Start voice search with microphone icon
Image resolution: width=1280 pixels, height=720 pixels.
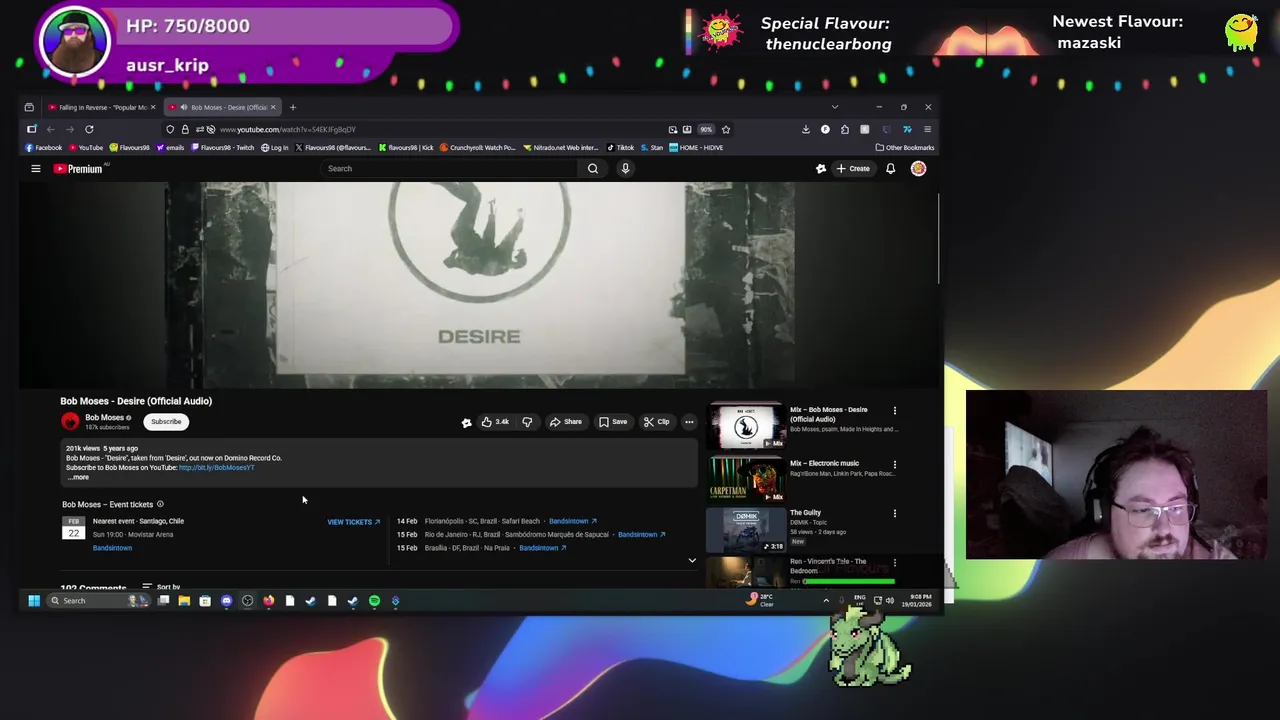pyautogui.click(x=625, y=169)
